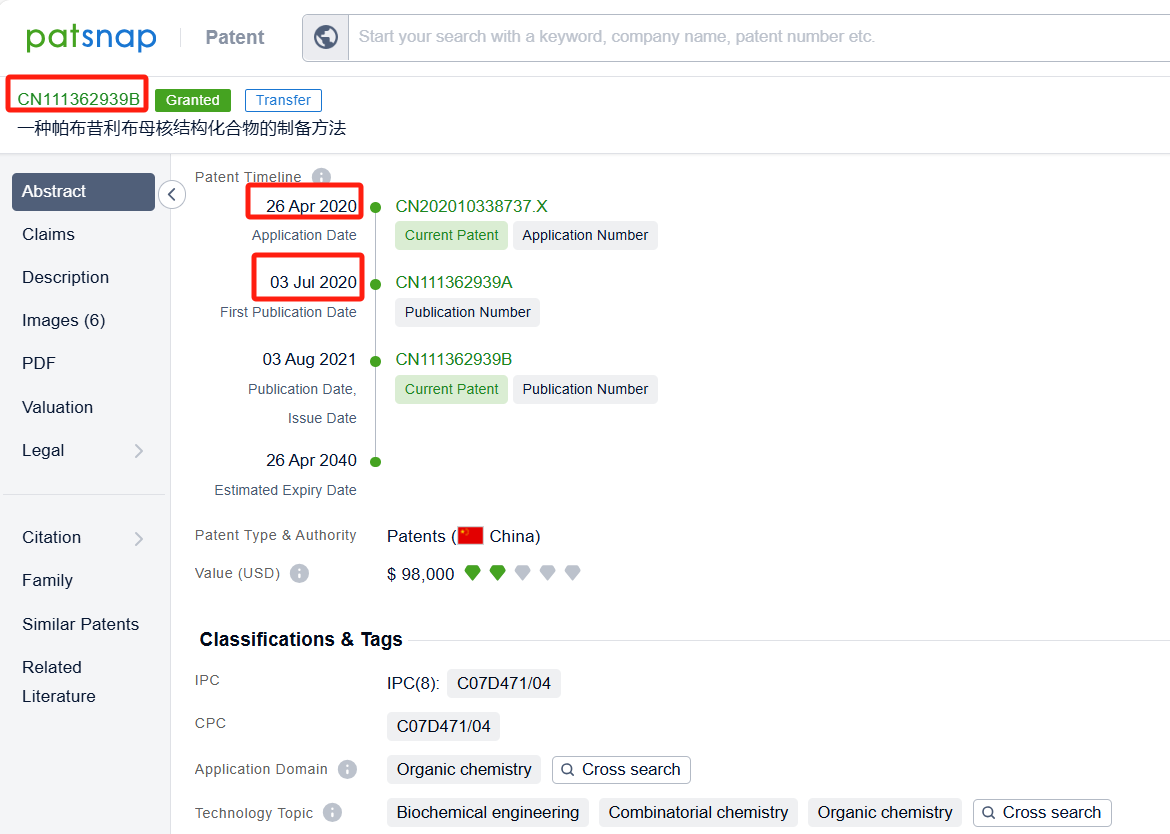Open publication CN111362939A link
The width and height of the screenshot is (1170, 834).
pyautogui.click(x=453, y=283)
